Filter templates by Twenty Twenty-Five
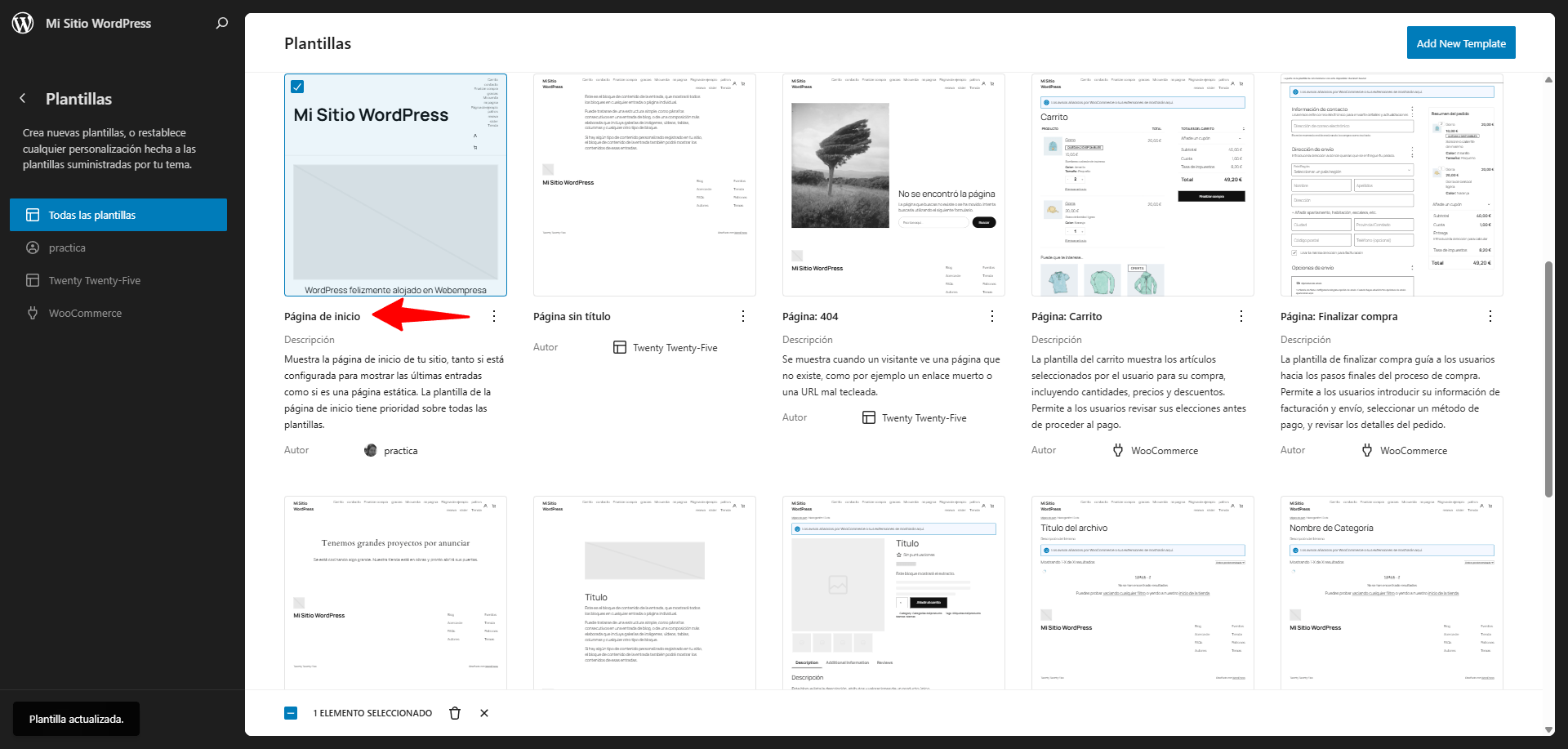 (x=94, y=280)
